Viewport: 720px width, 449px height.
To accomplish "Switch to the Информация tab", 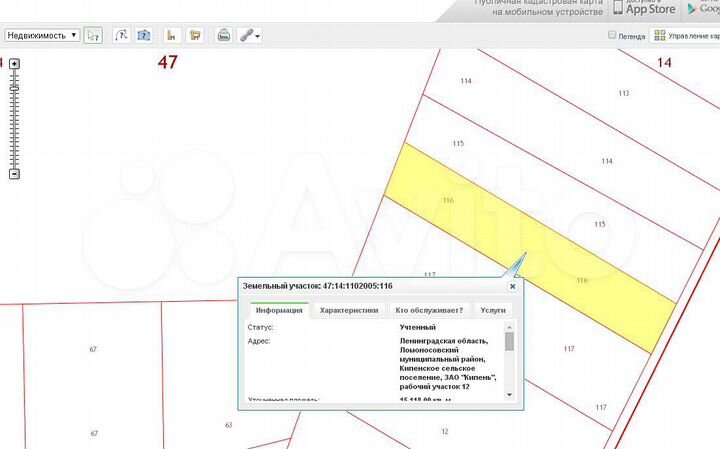I will [279, 310].
